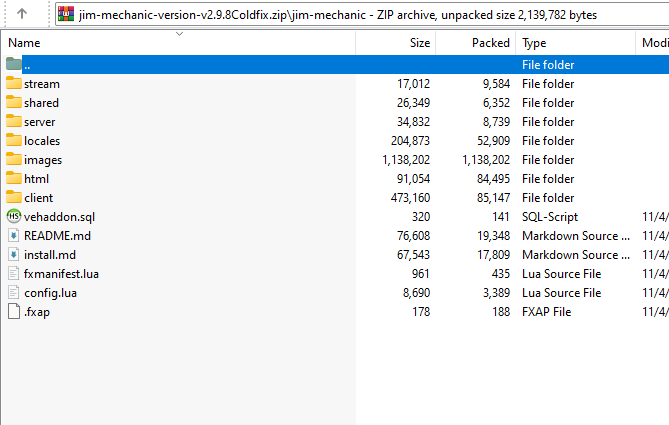Viewport: 669px width, 425px height.
Task: Click WinRAR archive icon in address bar
Action: point(66,14)
